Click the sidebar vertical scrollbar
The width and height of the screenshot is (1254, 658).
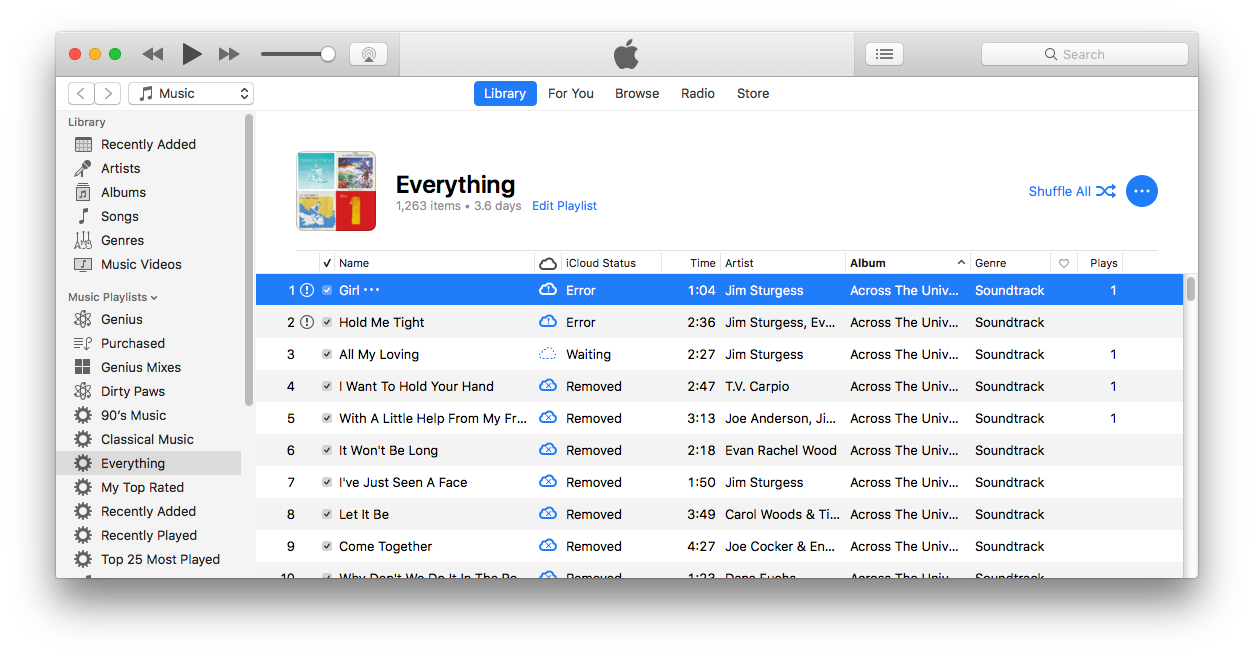249,260
